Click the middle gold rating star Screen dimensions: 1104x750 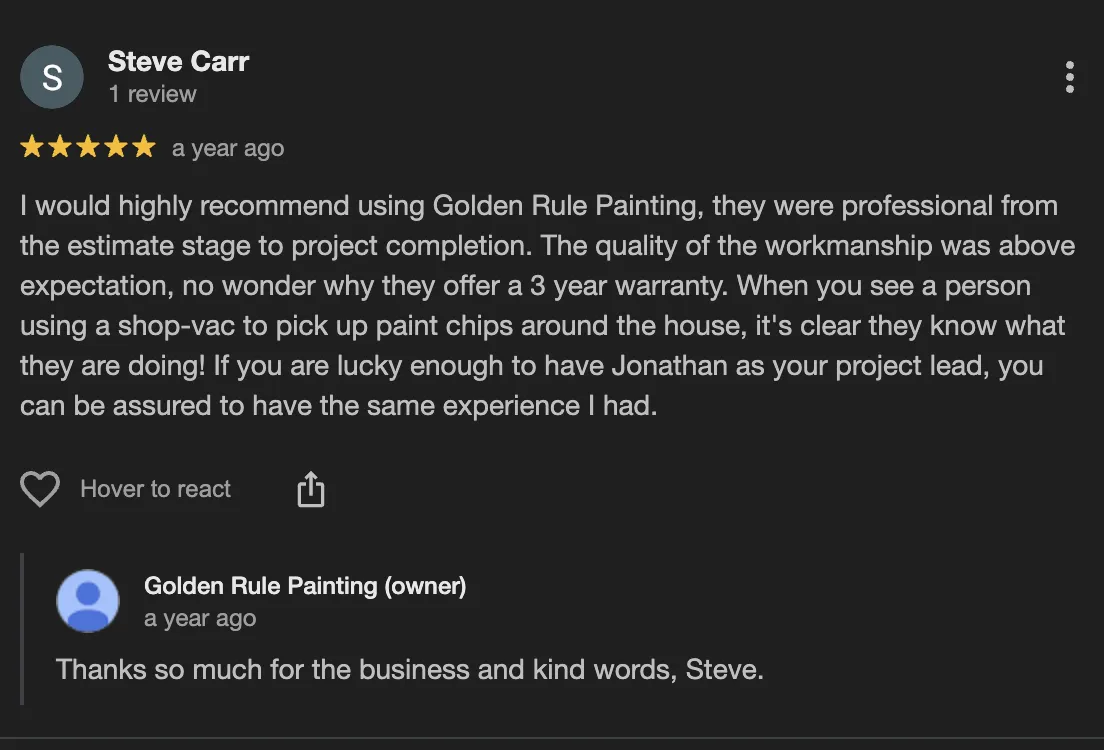[x=88, y=148]
